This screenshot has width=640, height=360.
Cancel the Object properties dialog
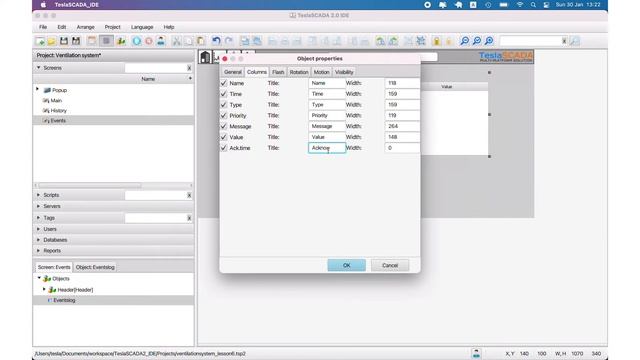[390, 265]
